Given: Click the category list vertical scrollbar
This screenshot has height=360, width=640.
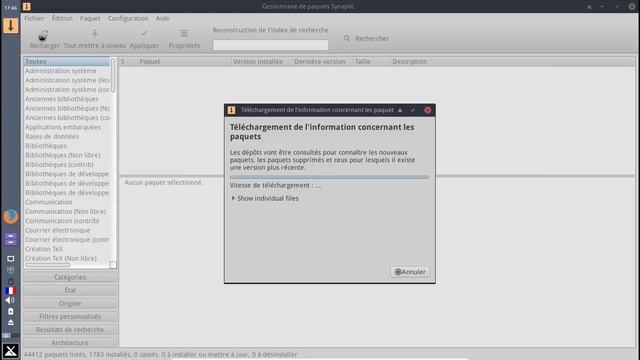Looking at the screenshot, I should pos(113,76).
